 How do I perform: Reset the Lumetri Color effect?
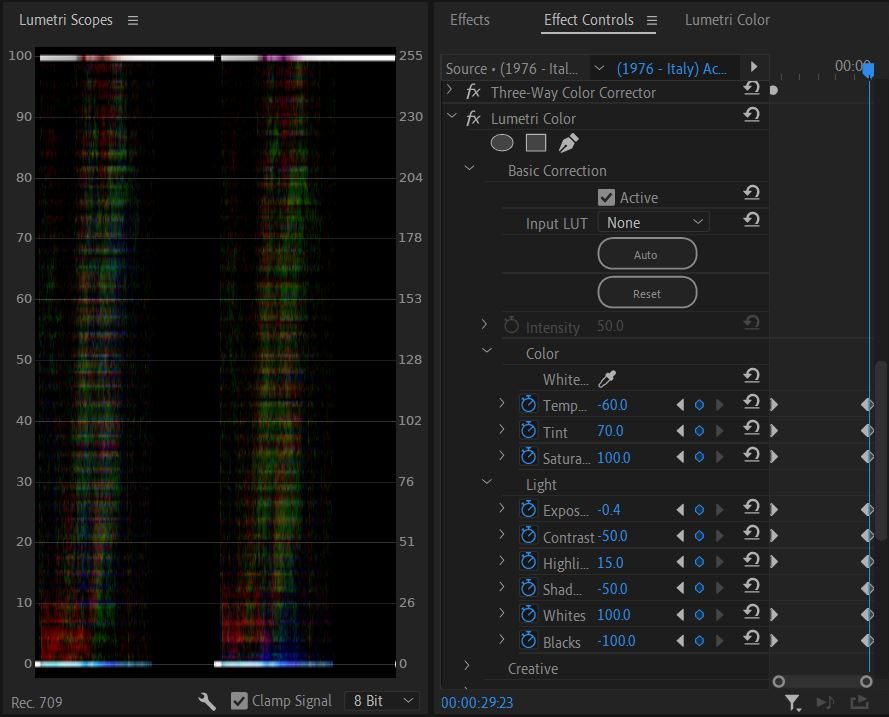(x=752, y=115)
